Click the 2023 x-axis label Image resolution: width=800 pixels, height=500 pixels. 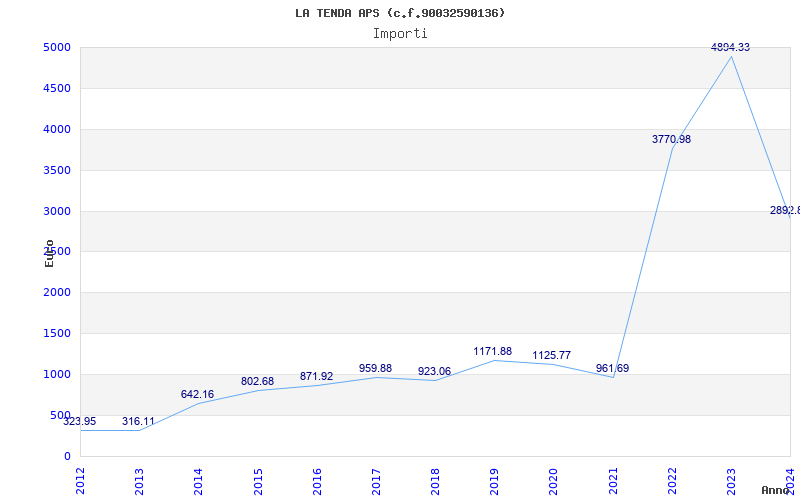pos(731,481)
